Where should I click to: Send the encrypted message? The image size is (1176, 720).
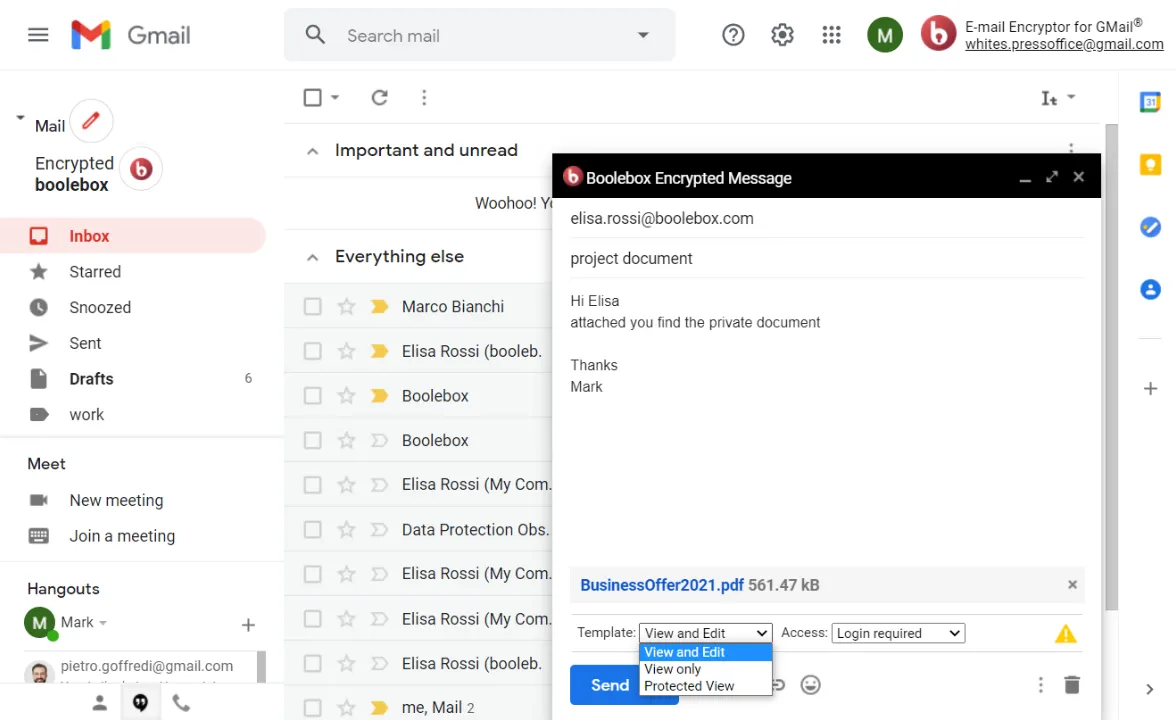coord(608,685)
